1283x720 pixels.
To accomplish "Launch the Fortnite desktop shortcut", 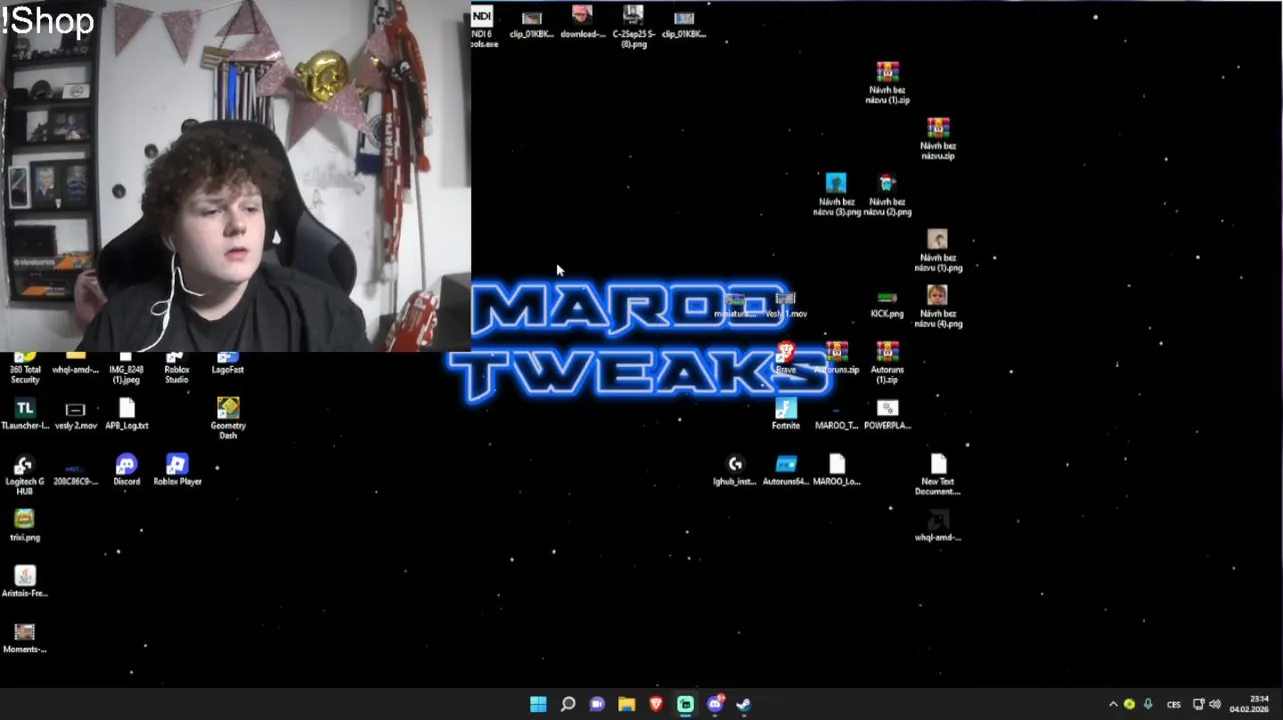I will pyautogui.click(x=786, y=414).
